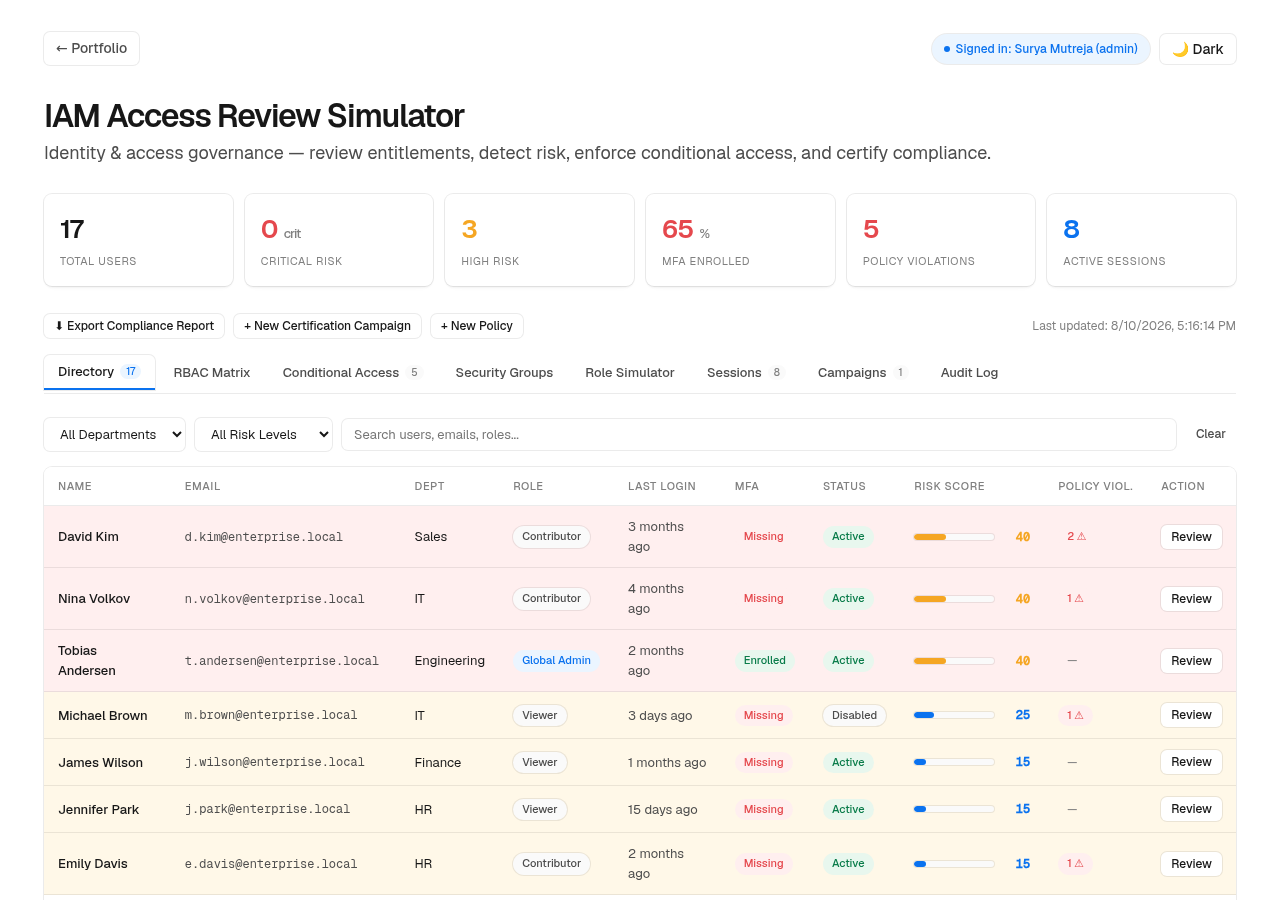Click email d.kim@enterprise.local
The image size is (1280, 900).
[264, 537]
